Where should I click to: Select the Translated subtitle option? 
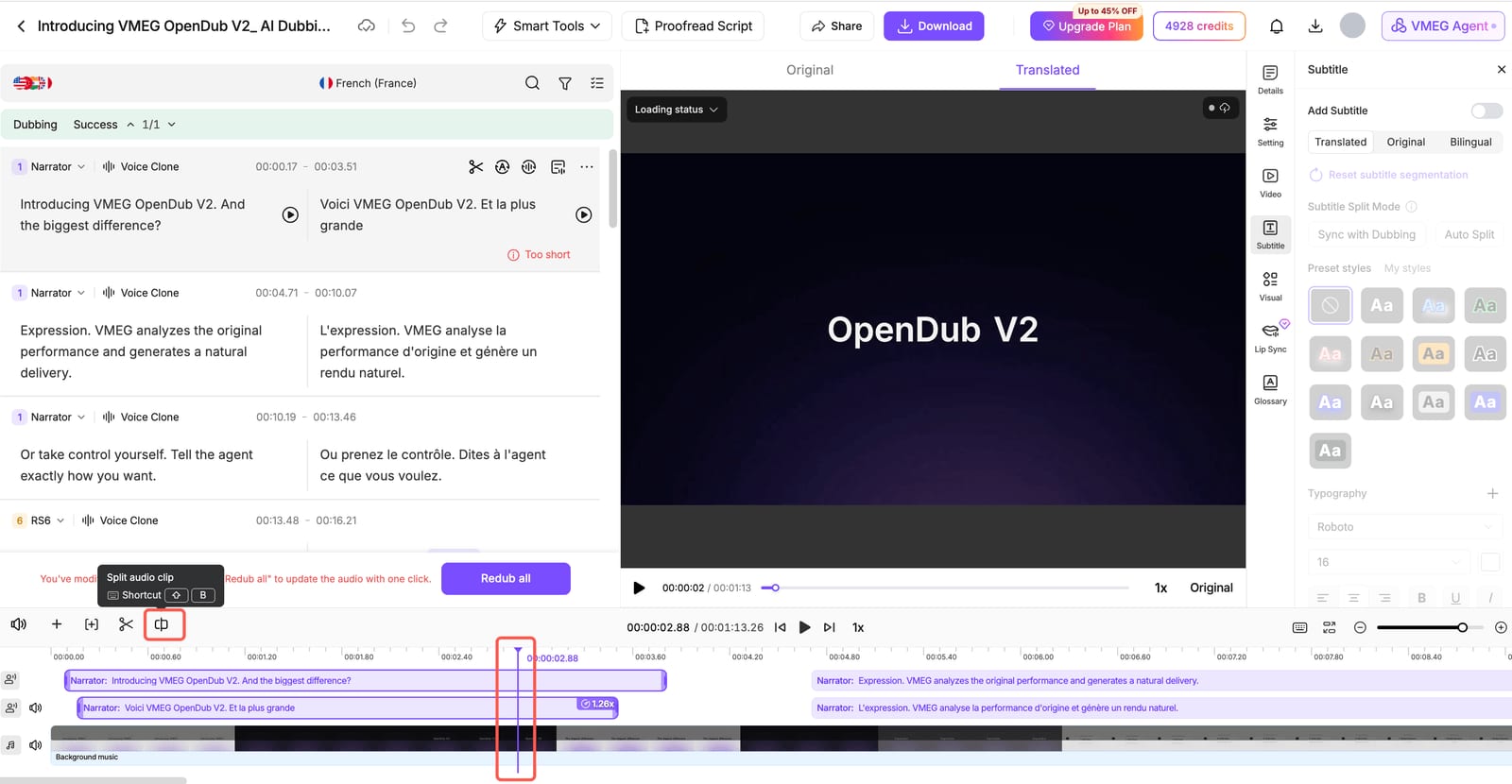[1340, 142]
